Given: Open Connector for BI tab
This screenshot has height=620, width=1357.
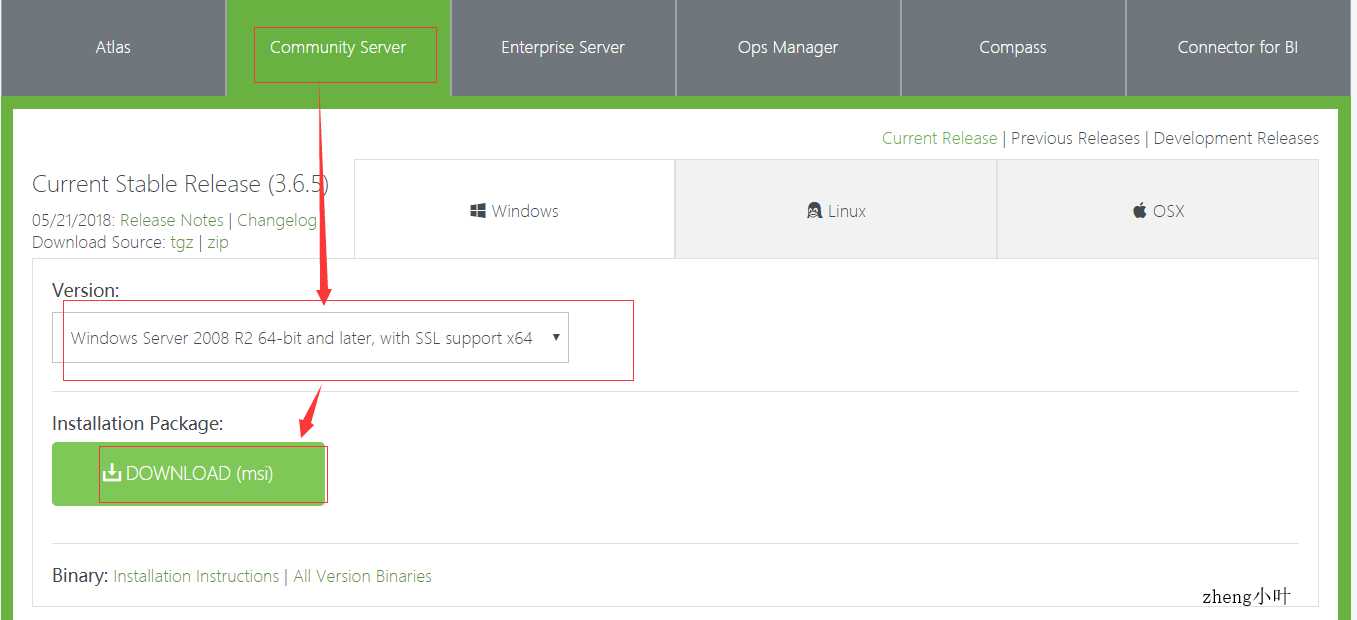Looking at the screenshot, I should 1238,48.
